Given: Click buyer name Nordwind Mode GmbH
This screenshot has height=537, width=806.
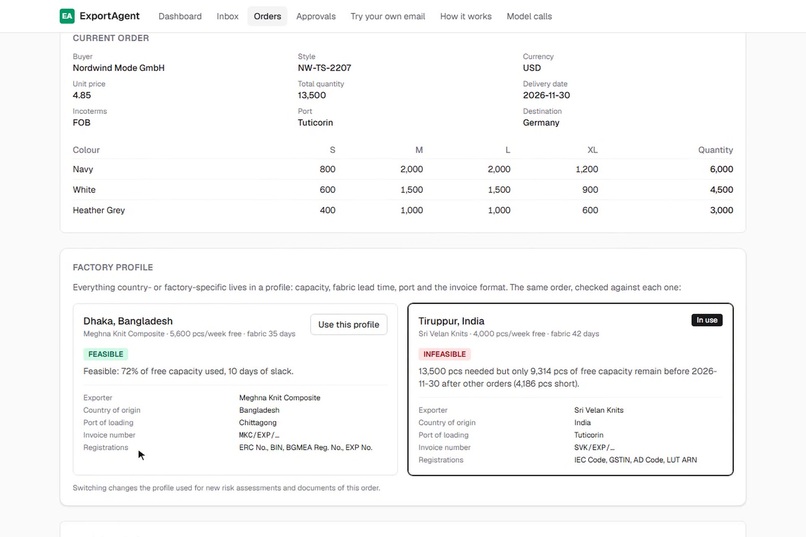Looking at the screenshot, I should click(x=119, y=68).
